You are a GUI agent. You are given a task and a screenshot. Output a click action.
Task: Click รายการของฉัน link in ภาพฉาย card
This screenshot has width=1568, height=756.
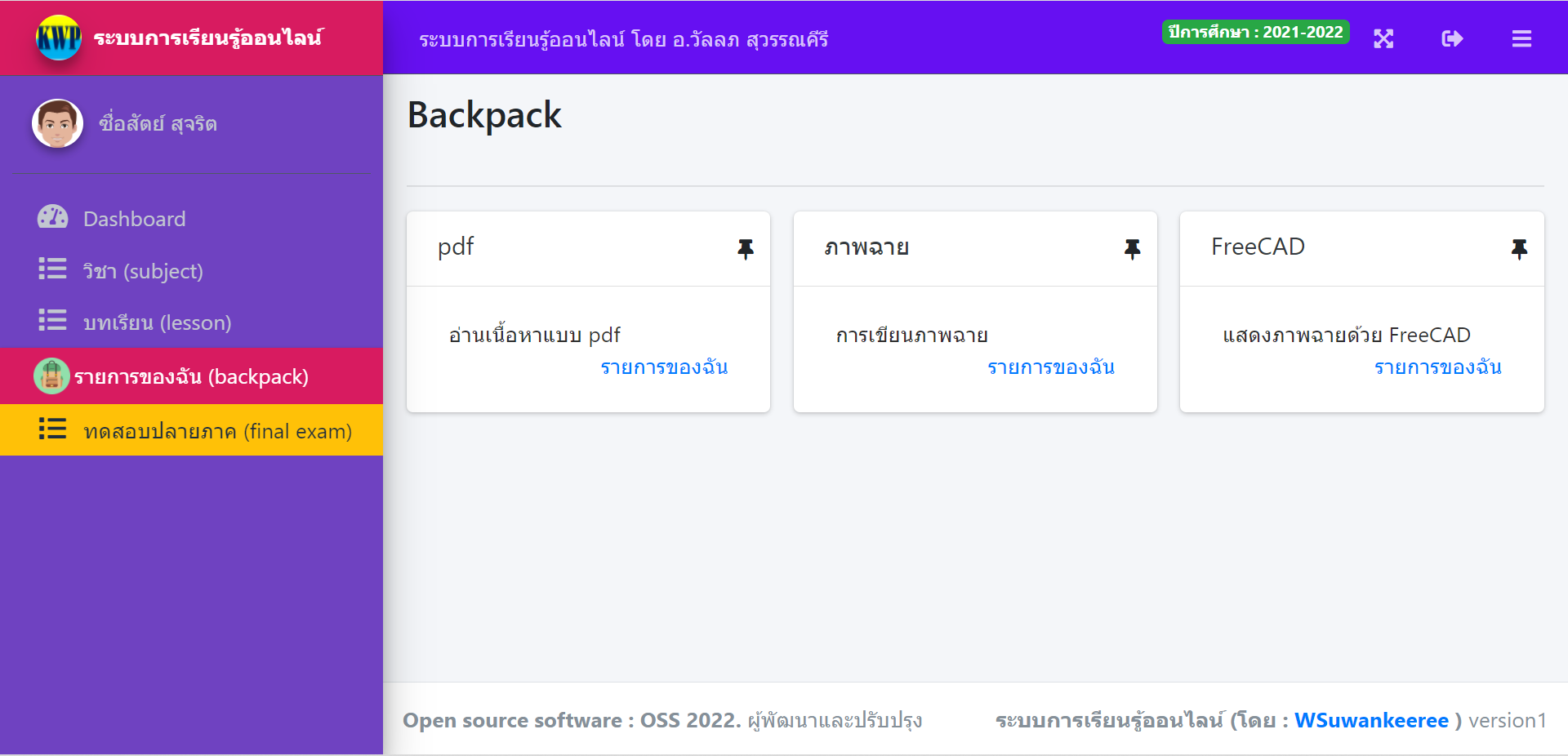1051,367
